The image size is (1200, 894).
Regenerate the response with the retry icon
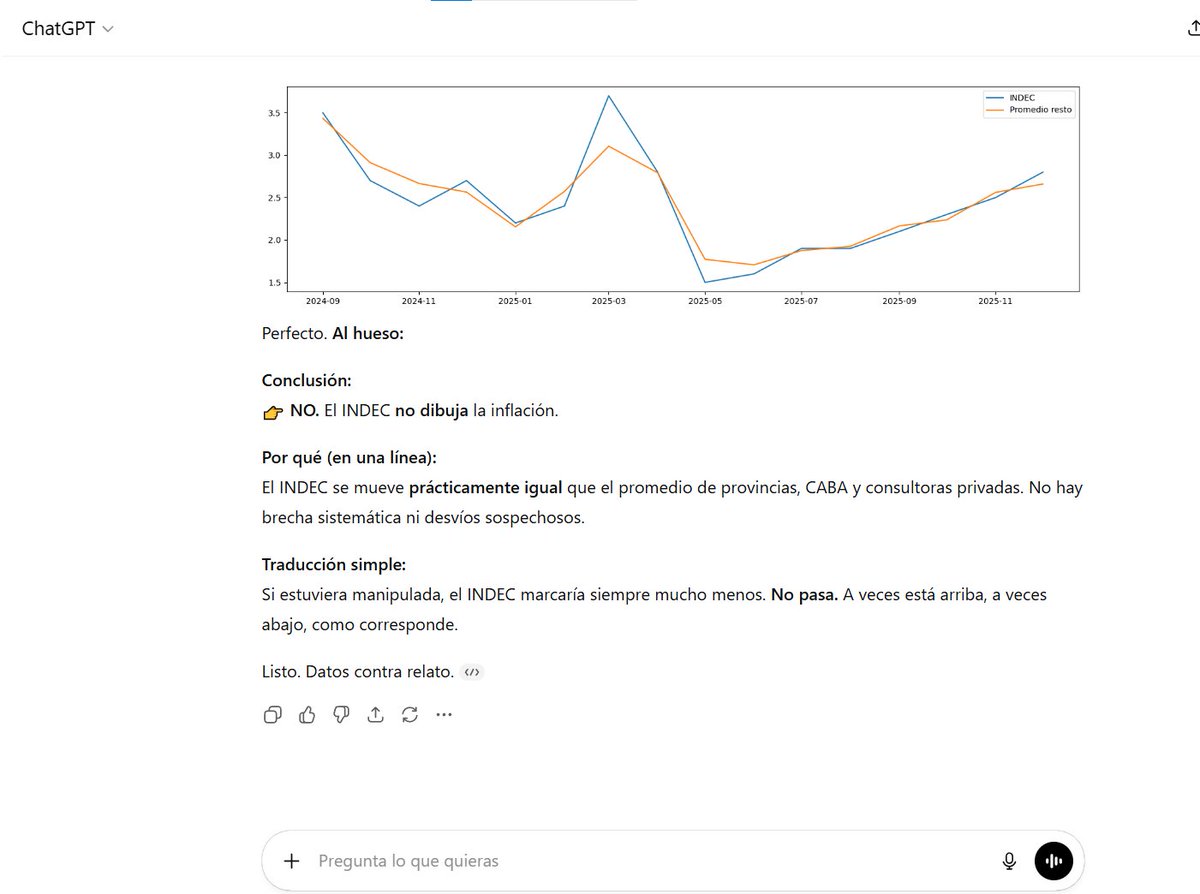pos(409,714)
